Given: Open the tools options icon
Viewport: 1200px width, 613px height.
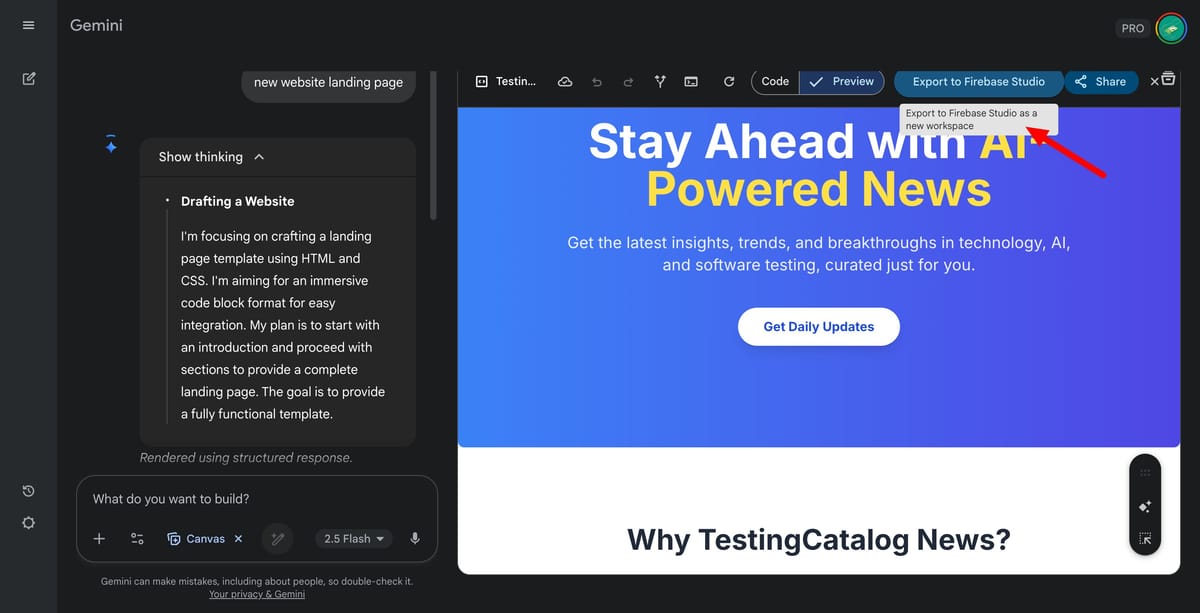Looking at the screenshot, I should [x=137, y=539].
